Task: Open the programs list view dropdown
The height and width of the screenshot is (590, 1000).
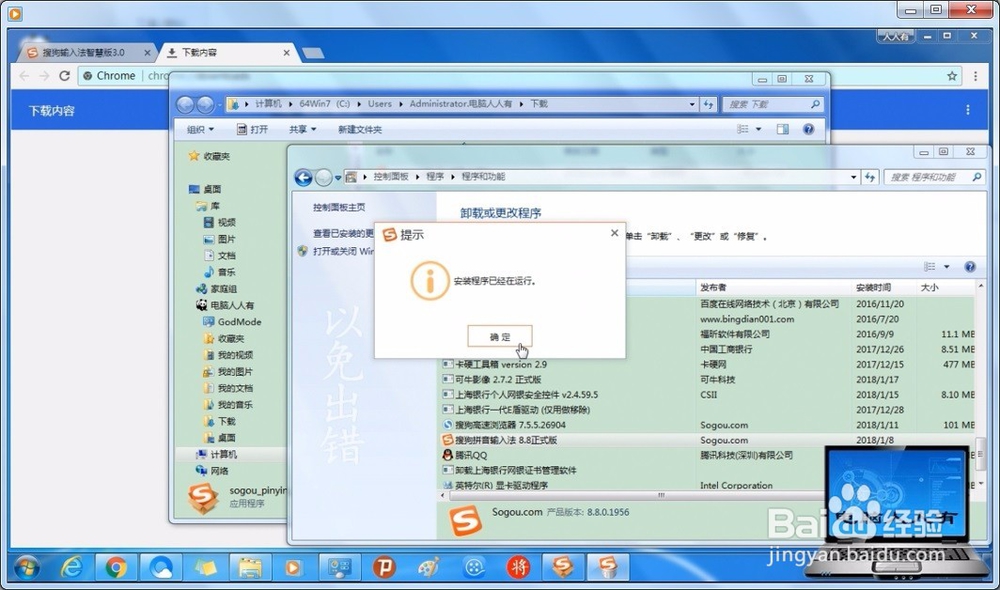Action: click(x=946, y=267)
